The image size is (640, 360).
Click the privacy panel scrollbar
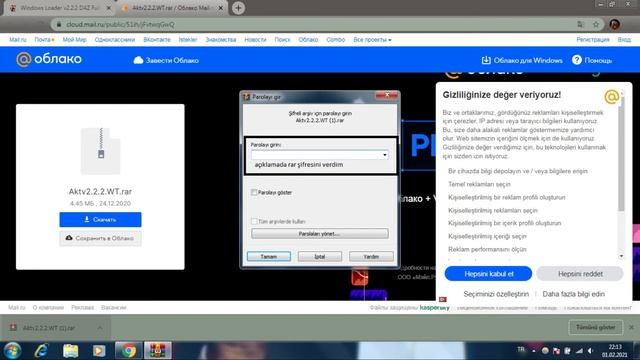click(621, 153)
